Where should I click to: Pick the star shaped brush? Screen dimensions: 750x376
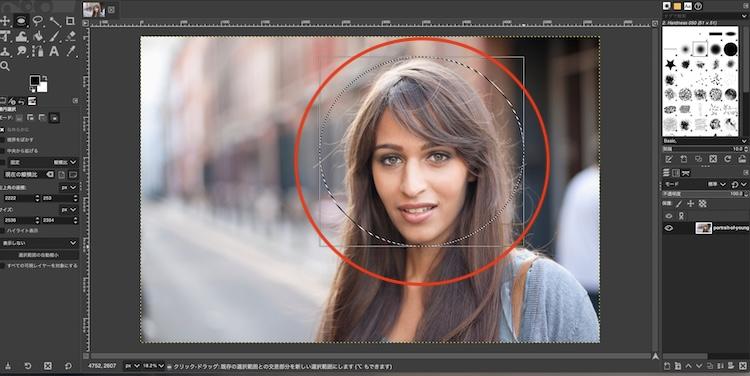[x=671, y=64]
